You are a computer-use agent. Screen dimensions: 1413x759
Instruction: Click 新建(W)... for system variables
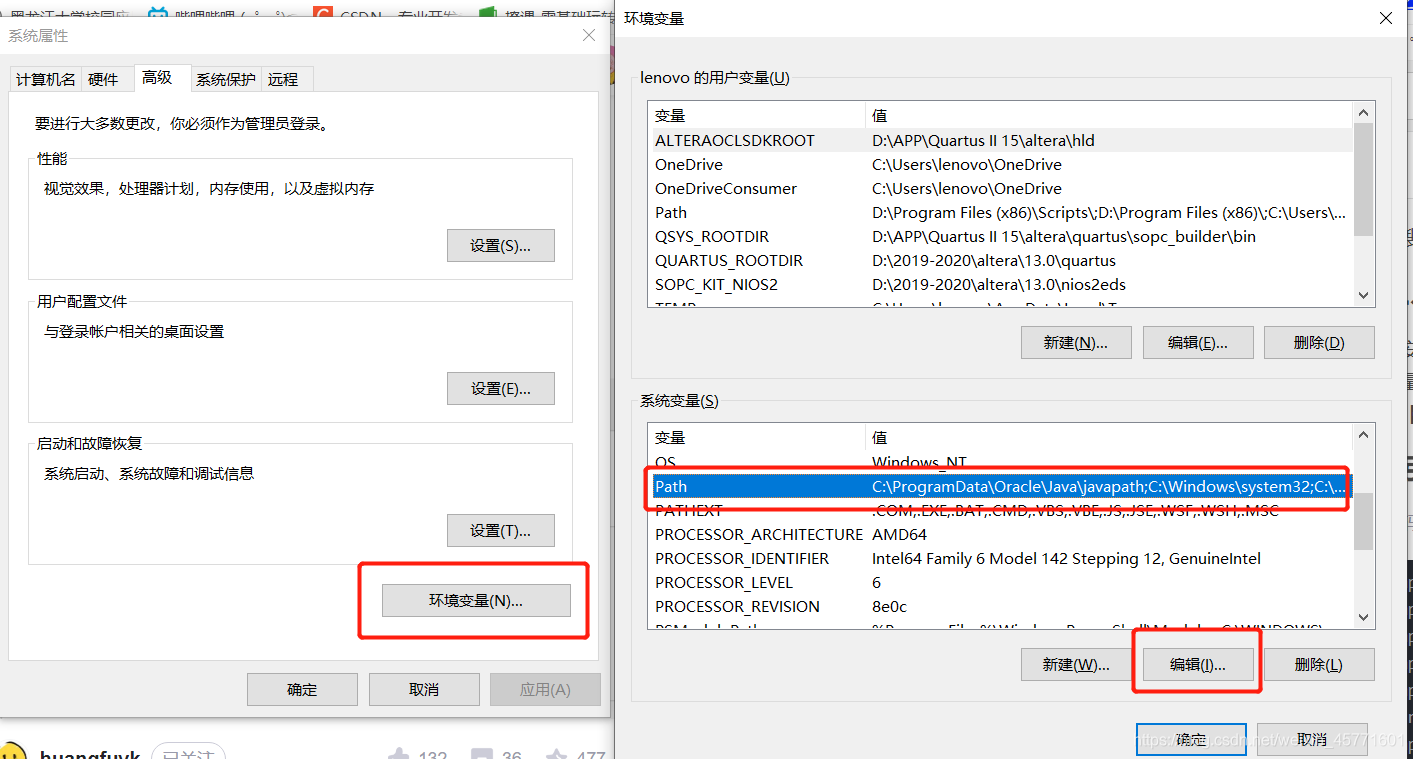1076,665
